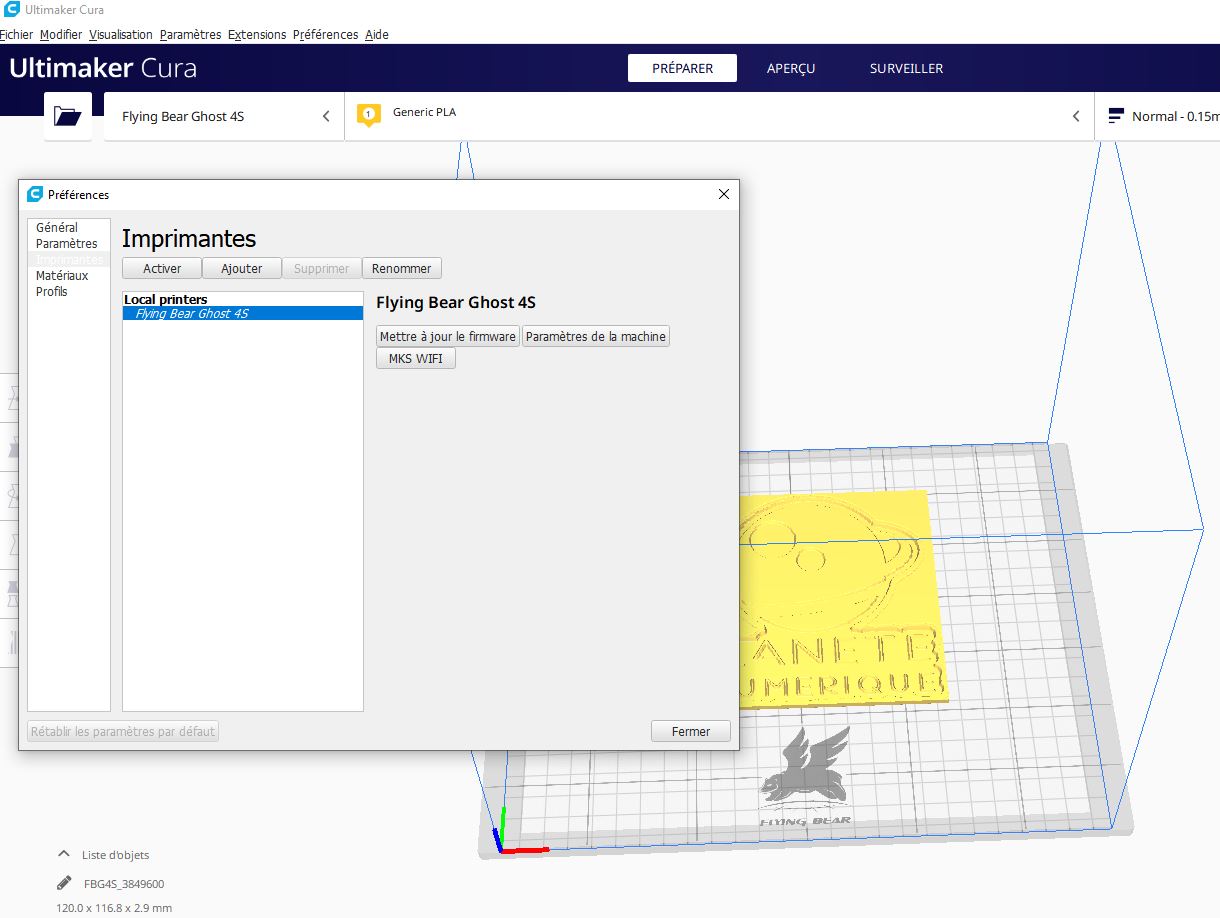This screenshot has height=918, width=1220.
Task: Open the Modifier menu
Action: [x=61, y=34]
